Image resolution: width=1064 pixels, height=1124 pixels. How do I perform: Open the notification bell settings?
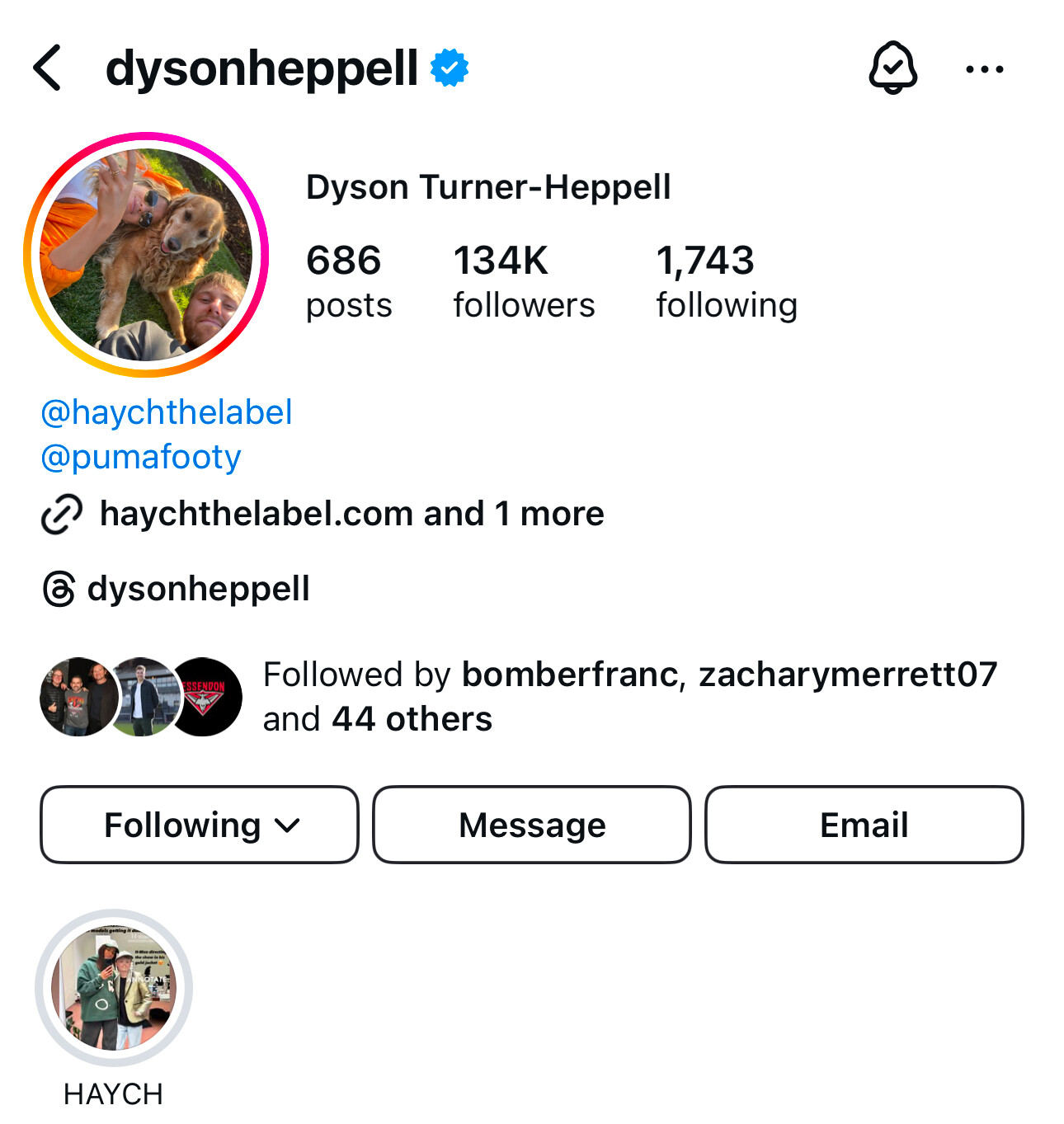coord(892,68)
